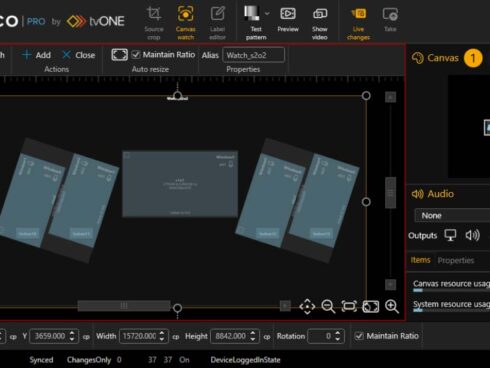Viewport: 490px width, 368px height.
Task: Click the vertical scrollbar up arrow
Action: (x=390, y=97)
